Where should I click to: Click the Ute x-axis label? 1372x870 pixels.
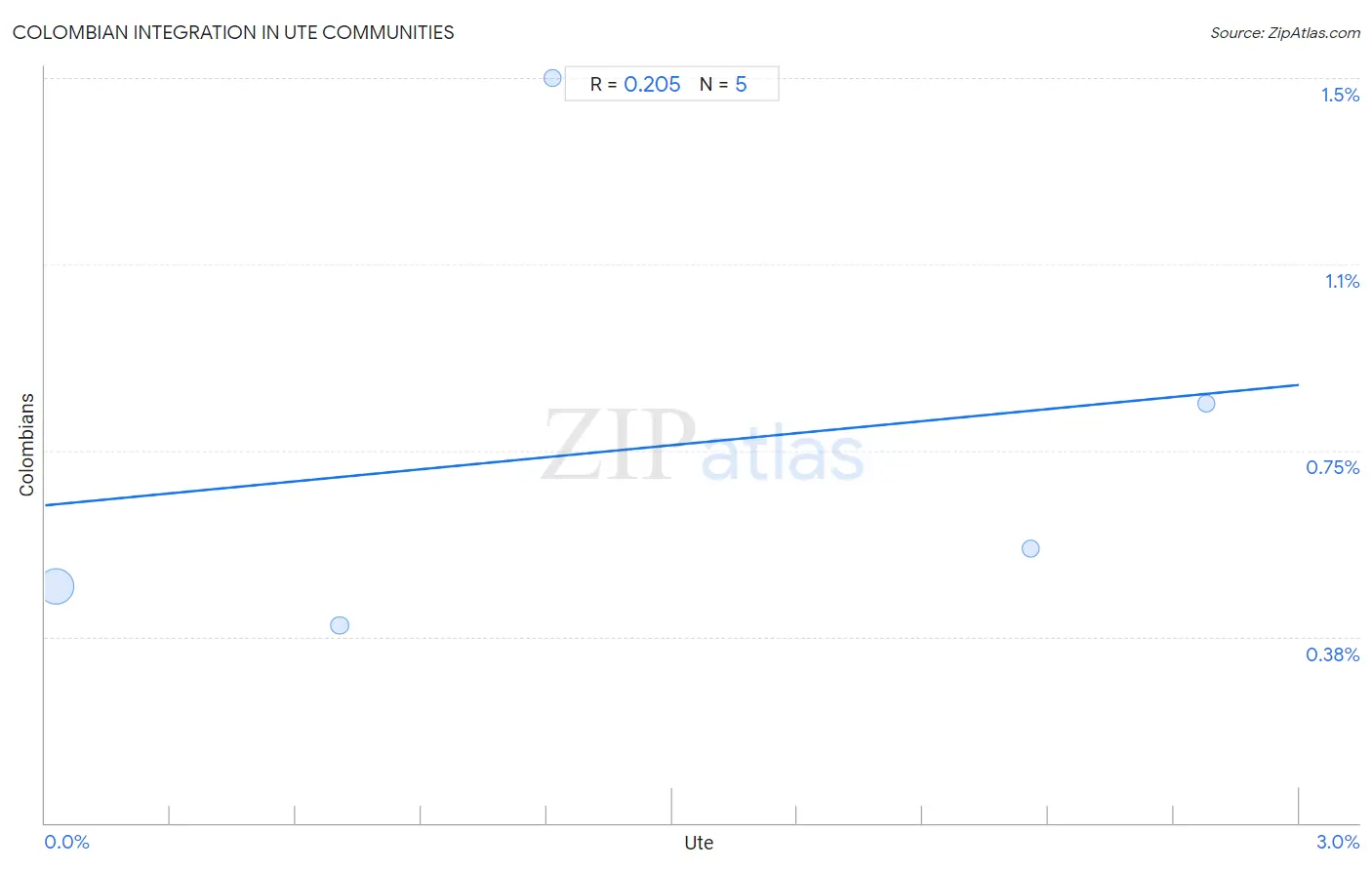tap(699, 843)
